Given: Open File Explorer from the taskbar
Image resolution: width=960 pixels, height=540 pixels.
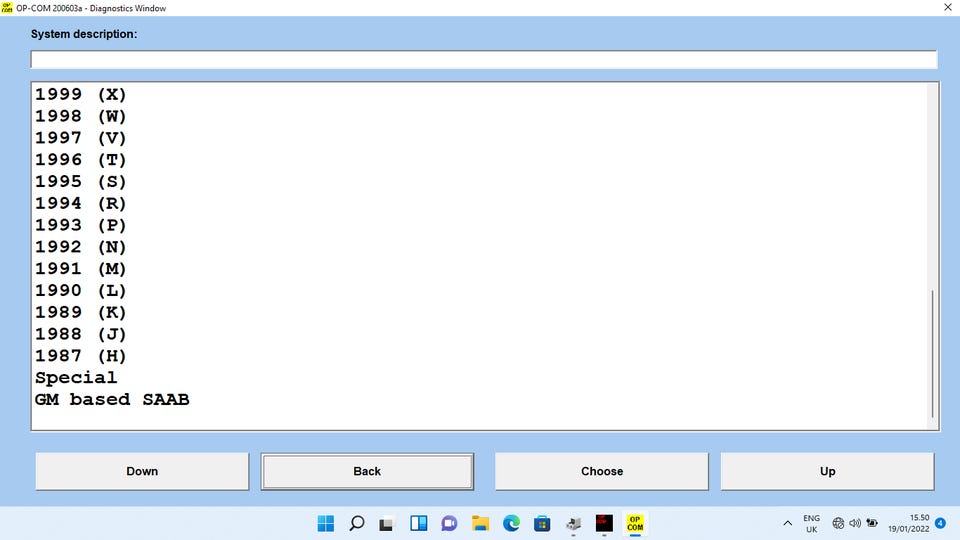Looking at the screenshot, I should (481, 523).
